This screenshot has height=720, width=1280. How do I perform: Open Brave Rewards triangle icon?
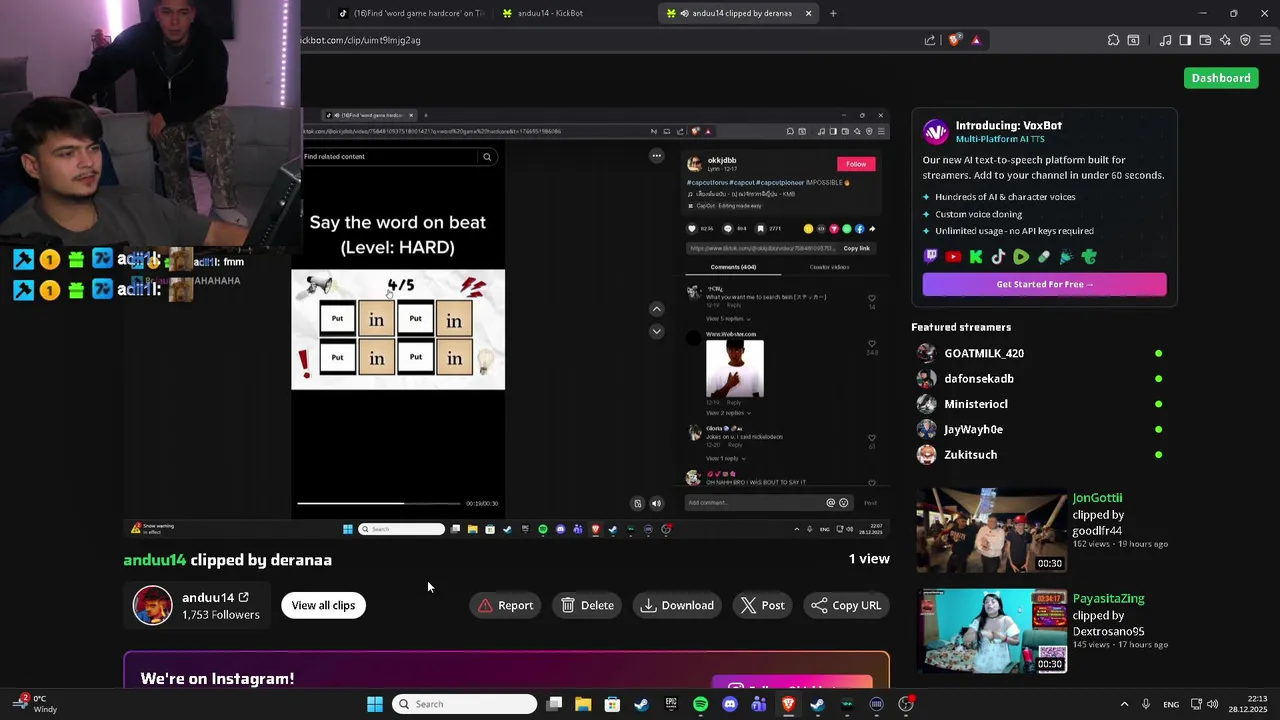tap(976, 40)
